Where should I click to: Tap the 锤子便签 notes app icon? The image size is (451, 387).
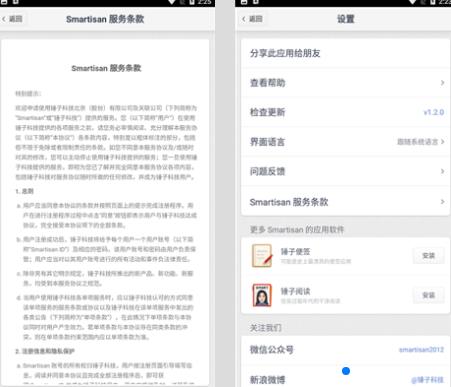click(262, 256)
